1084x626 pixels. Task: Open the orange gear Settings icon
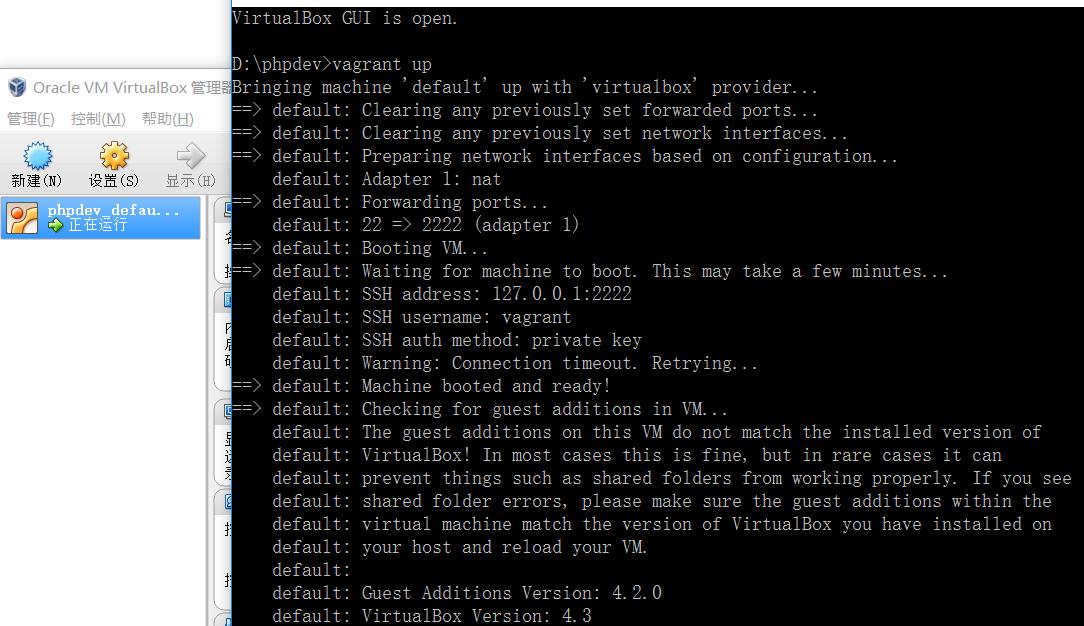tap(114, 155)
